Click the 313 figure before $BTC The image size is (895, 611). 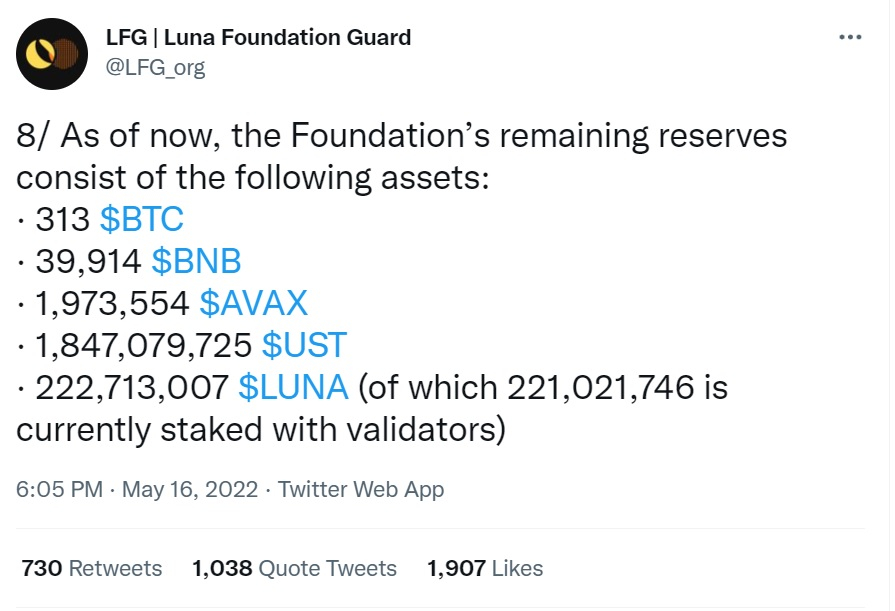[x=63, y=219]
